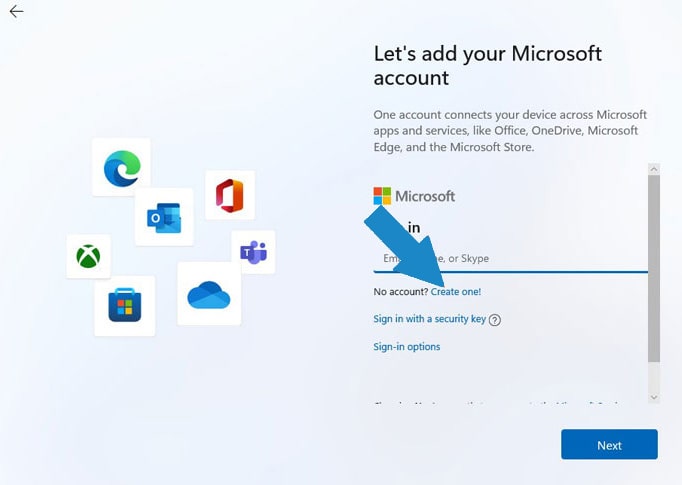This screenshot has height=485, width=682.
Task: Open the security key help question mark
Action: click(x=495, y=320)
